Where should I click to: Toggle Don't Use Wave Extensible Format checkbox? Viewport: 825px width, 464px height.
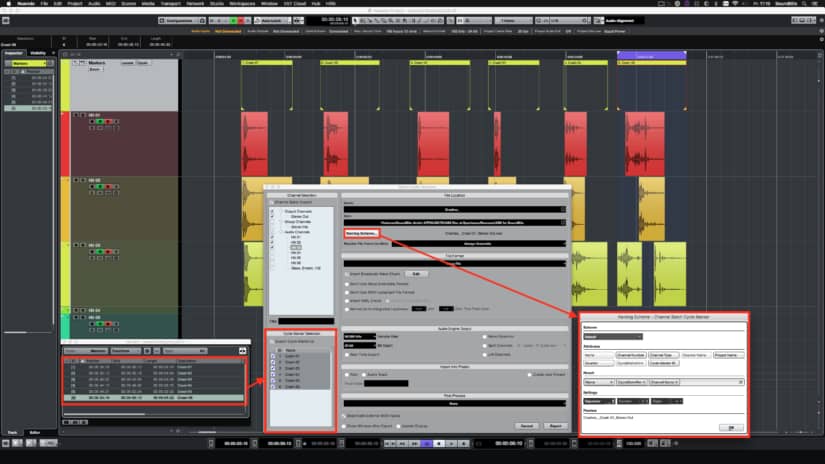click(347, 284)
